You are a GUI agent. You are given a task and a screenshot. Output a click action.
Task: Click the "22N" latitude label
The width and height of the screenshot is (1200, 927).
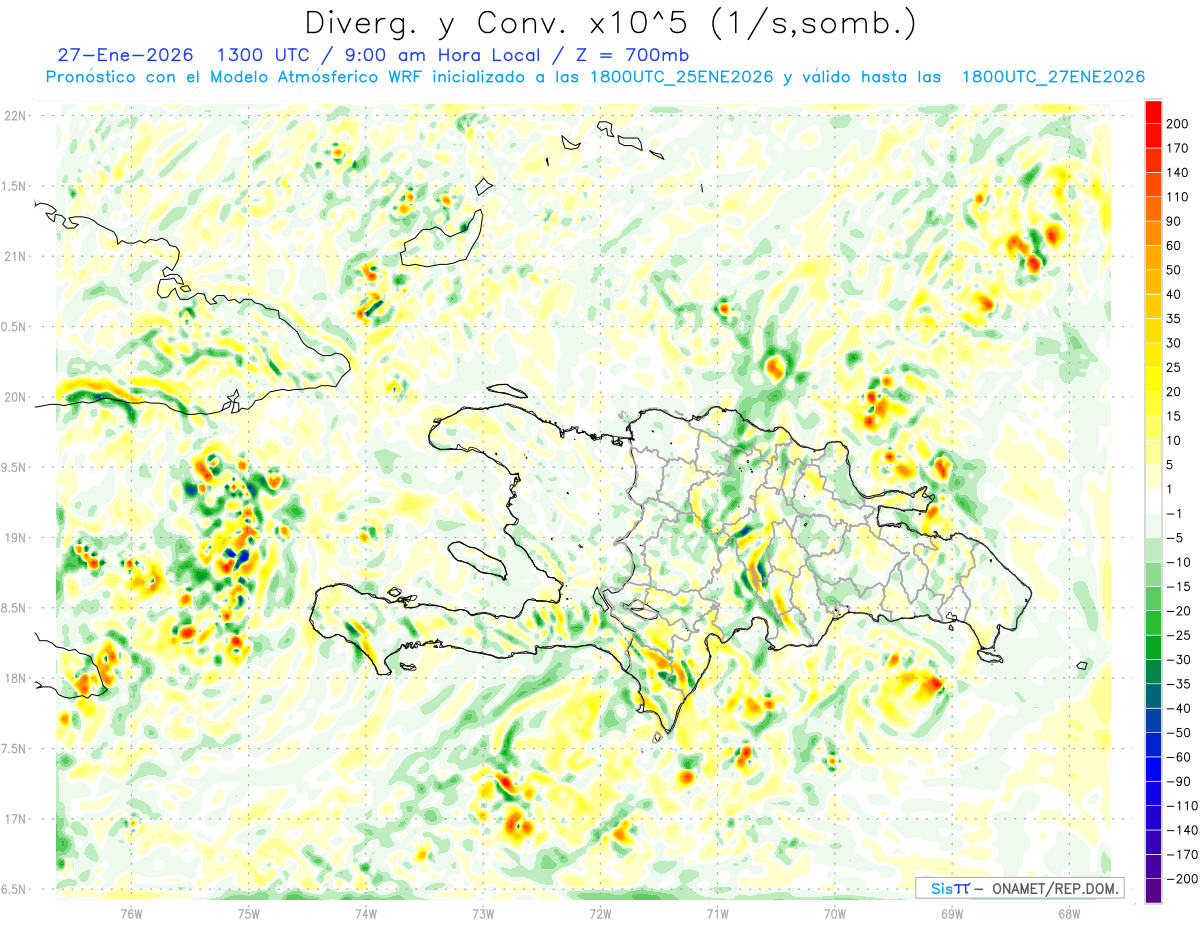(17, 116)
